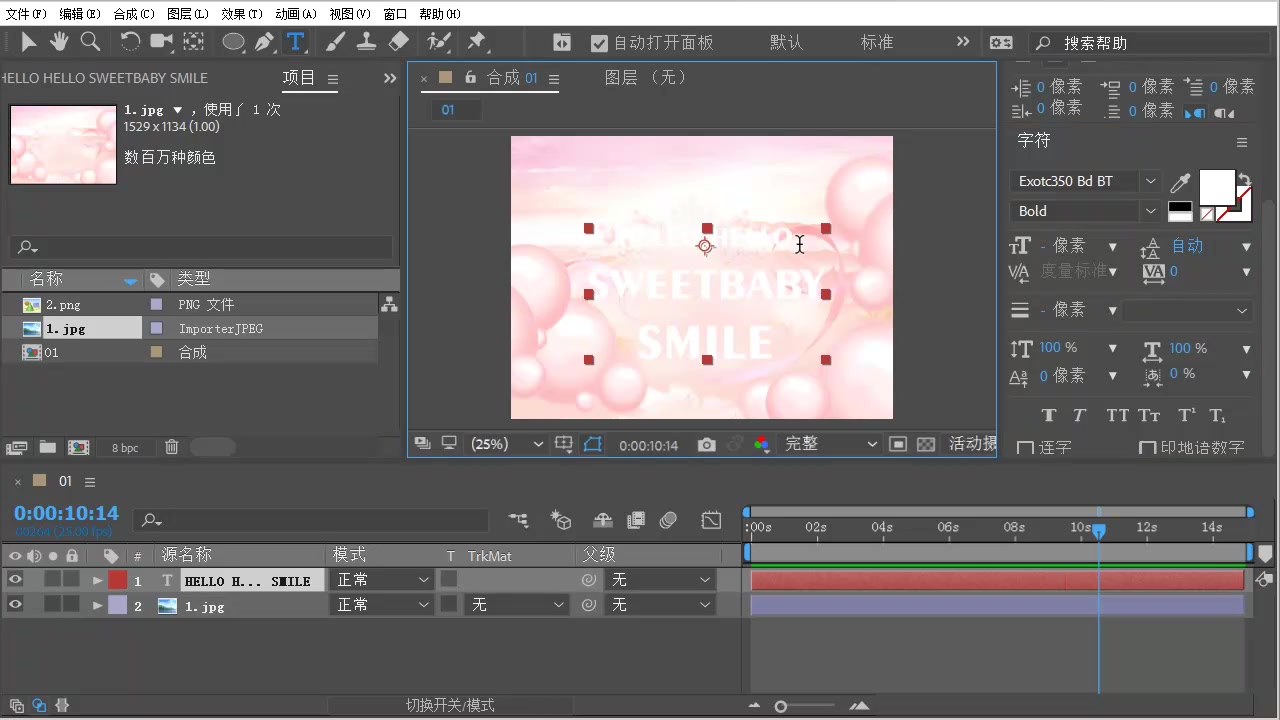Viewport: 1280px width, 720px height.
Task: Select the Pan Behind anchor point tool
Action: (194, 41)
